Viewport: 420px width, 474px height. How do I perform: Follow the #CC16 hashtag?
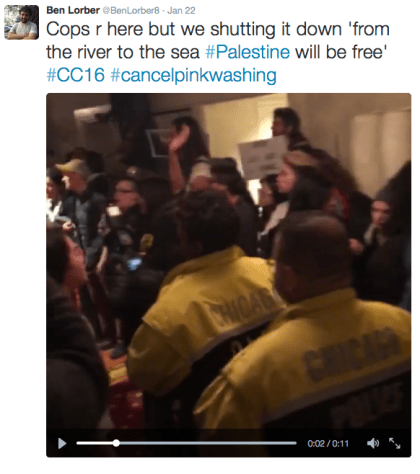click(76, 75)
